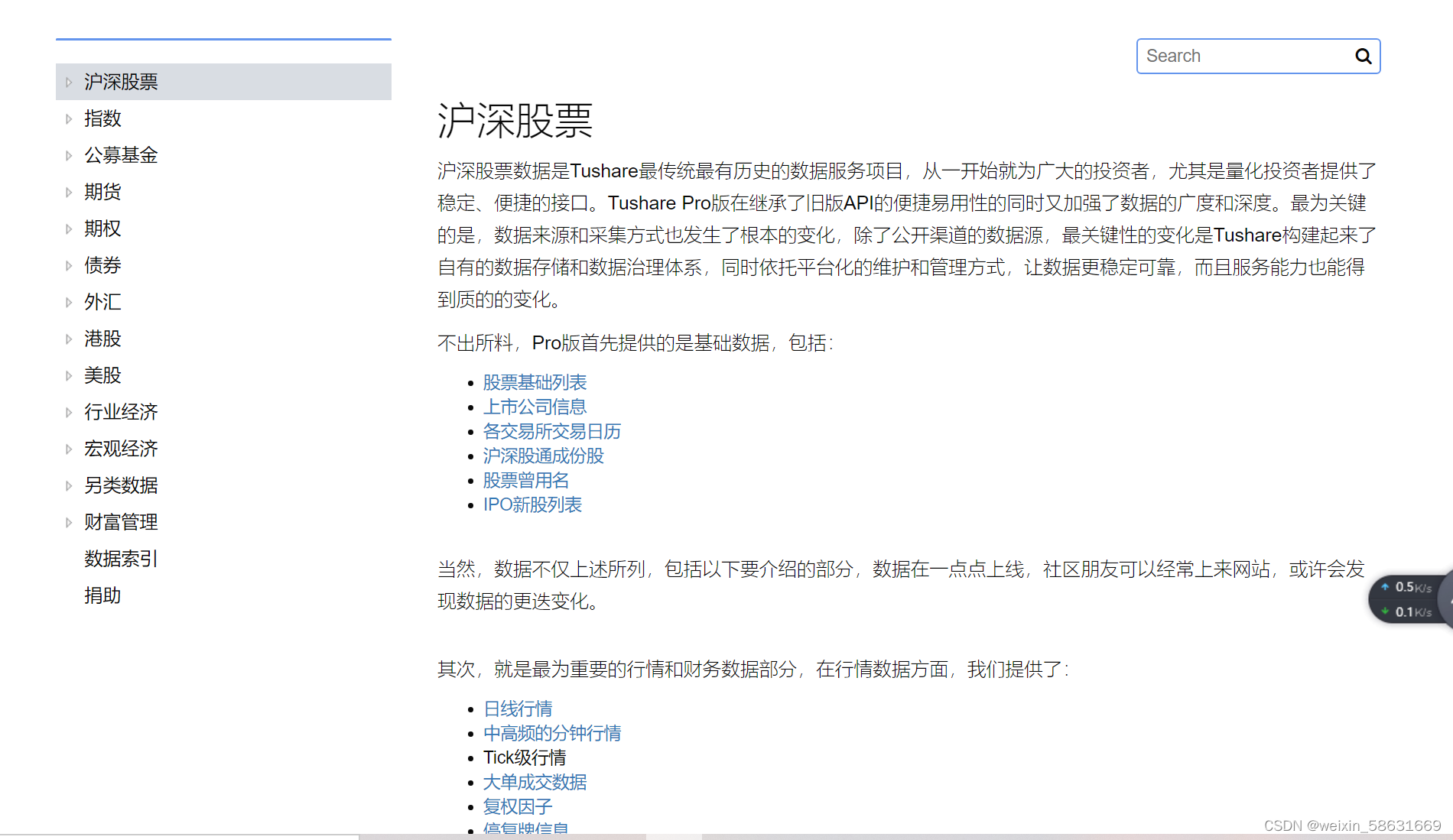
Task: Expand the 外汇 tree arrow
Action: 69,302
